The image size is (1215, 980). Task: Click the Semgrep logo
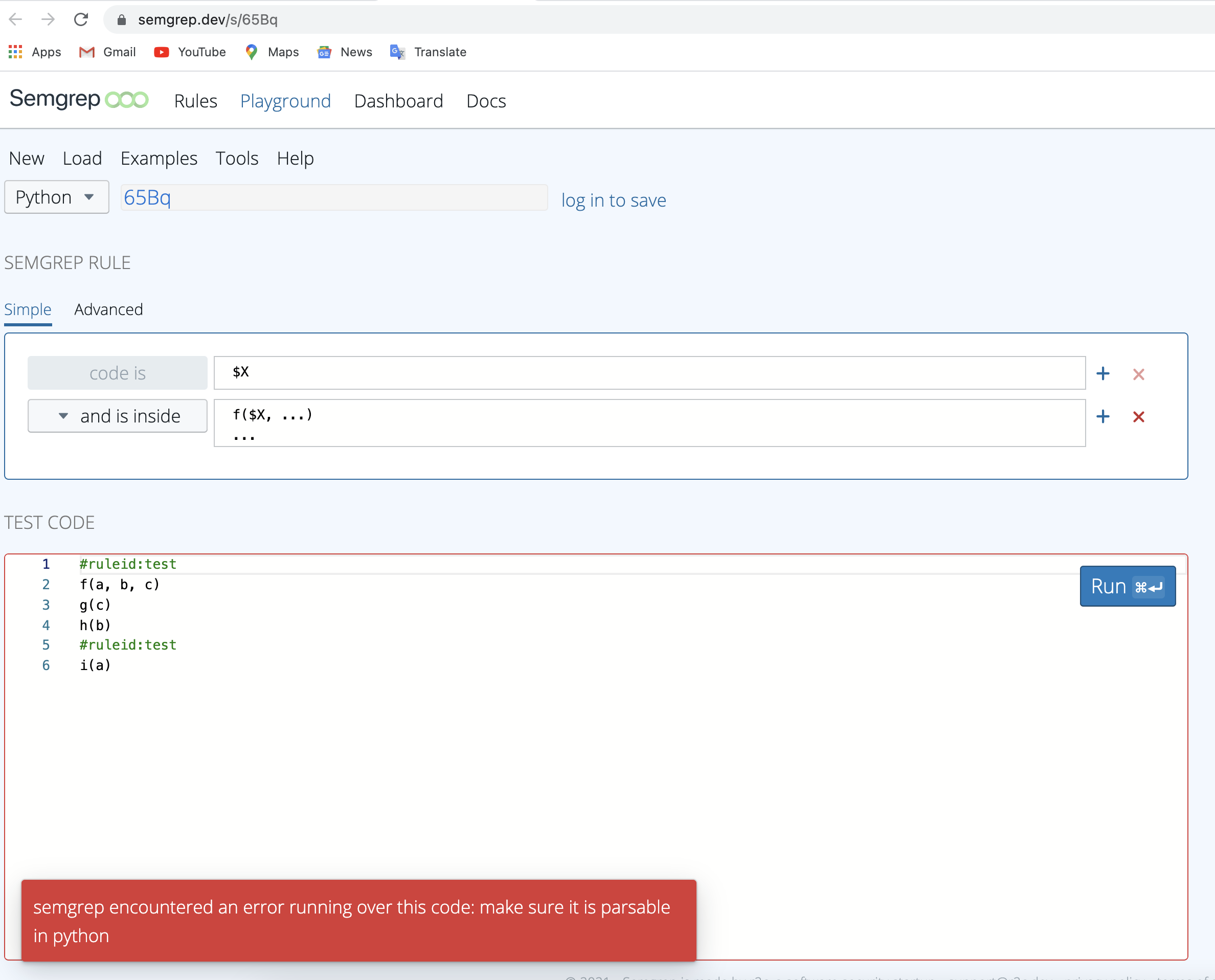coord(79,100)
